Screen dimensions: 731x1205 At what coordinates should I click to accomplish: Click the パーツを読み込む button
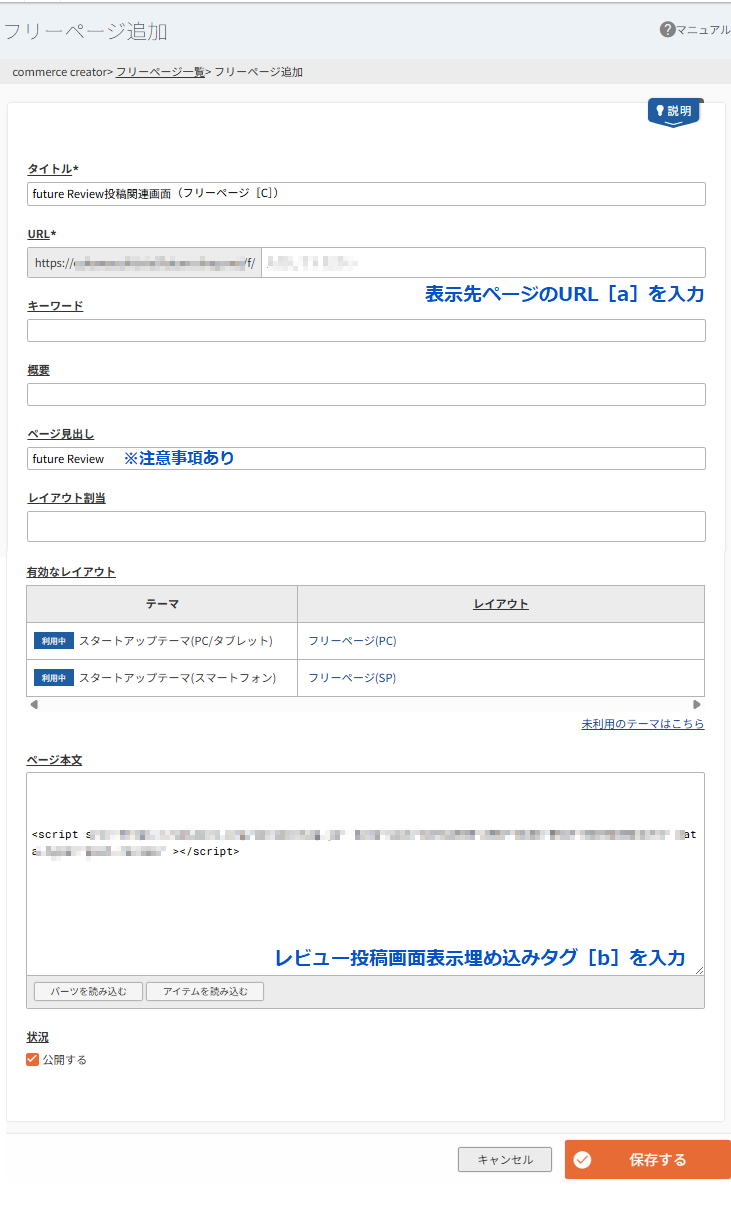click(x=89, y=992)
